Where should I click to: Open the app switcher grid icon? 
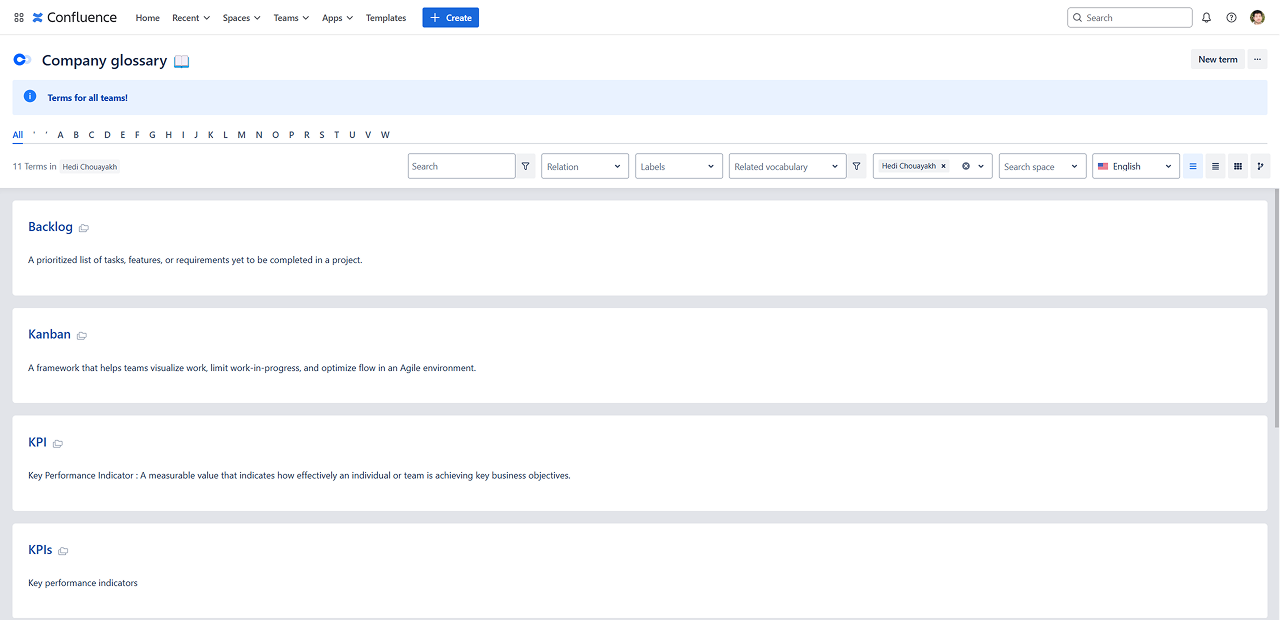(x=19, y=18)
